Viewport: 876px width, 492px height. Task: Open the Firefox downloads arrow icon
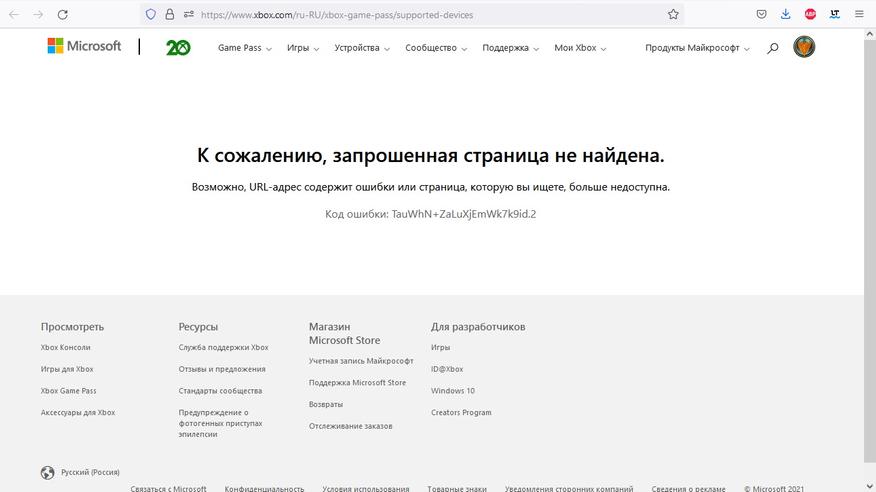pyautogui.click(x=786, y=15)
